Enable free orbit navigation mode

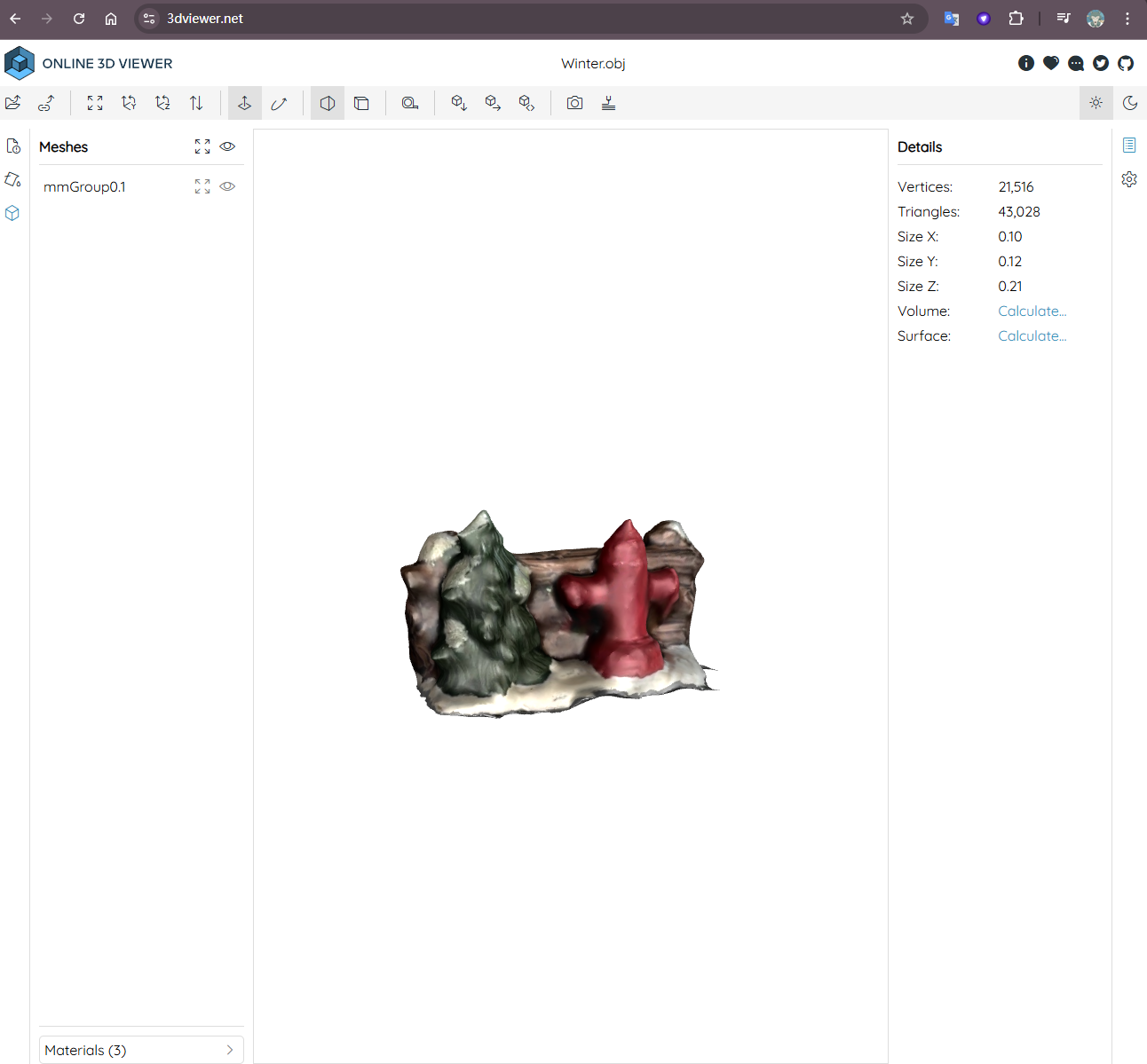[x=279, y=103]
